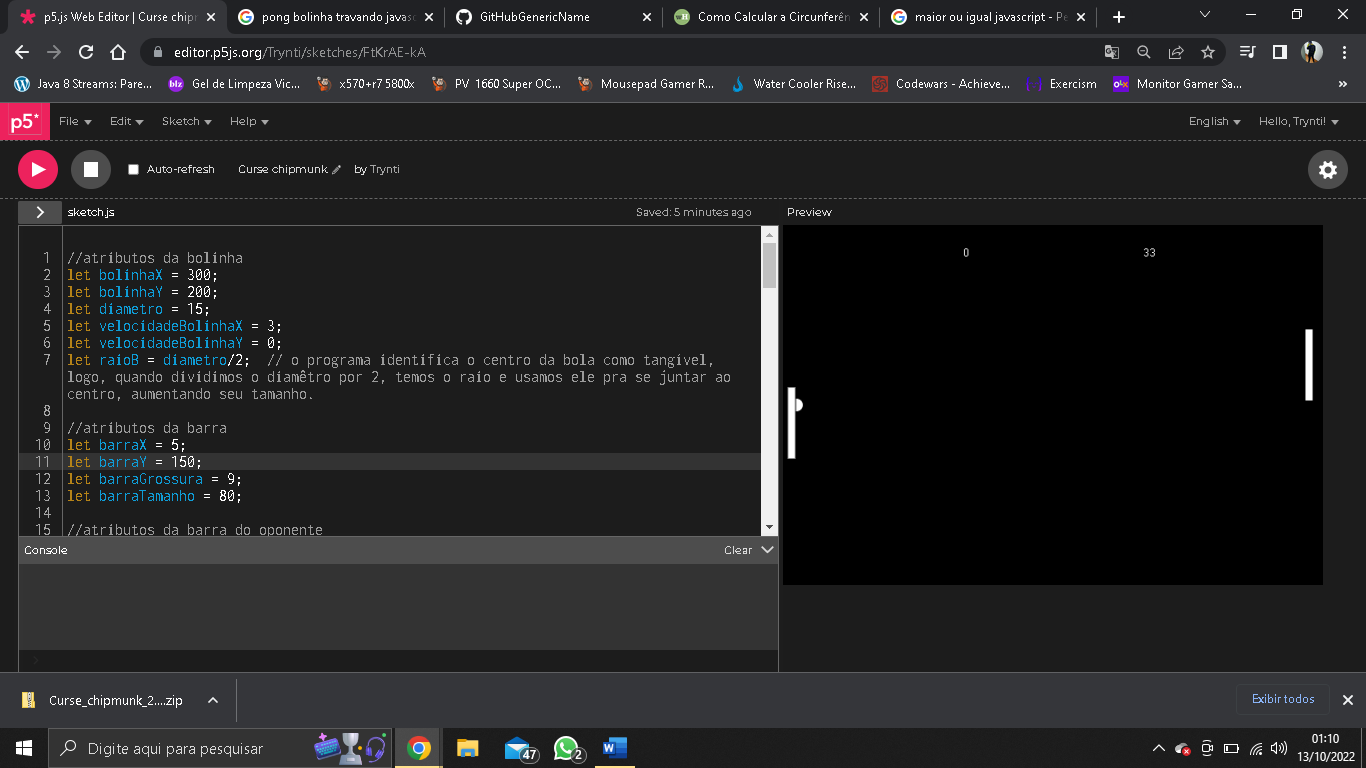
Task: Open the Help menu
Action: tap(249, 121)
